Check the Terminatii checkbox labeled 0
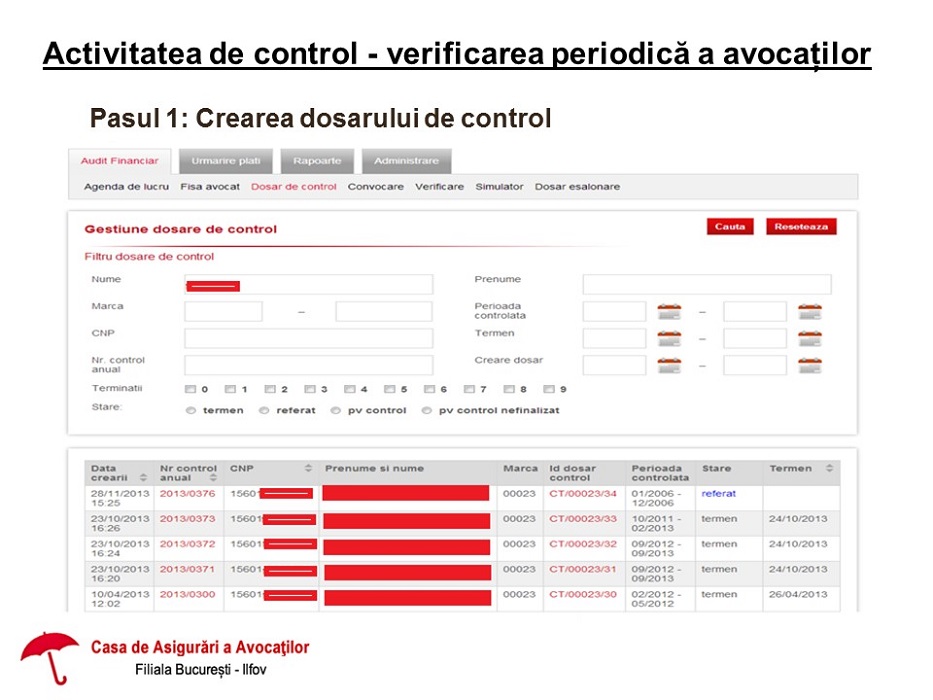933x700 pixels. [x=190, y=389]
